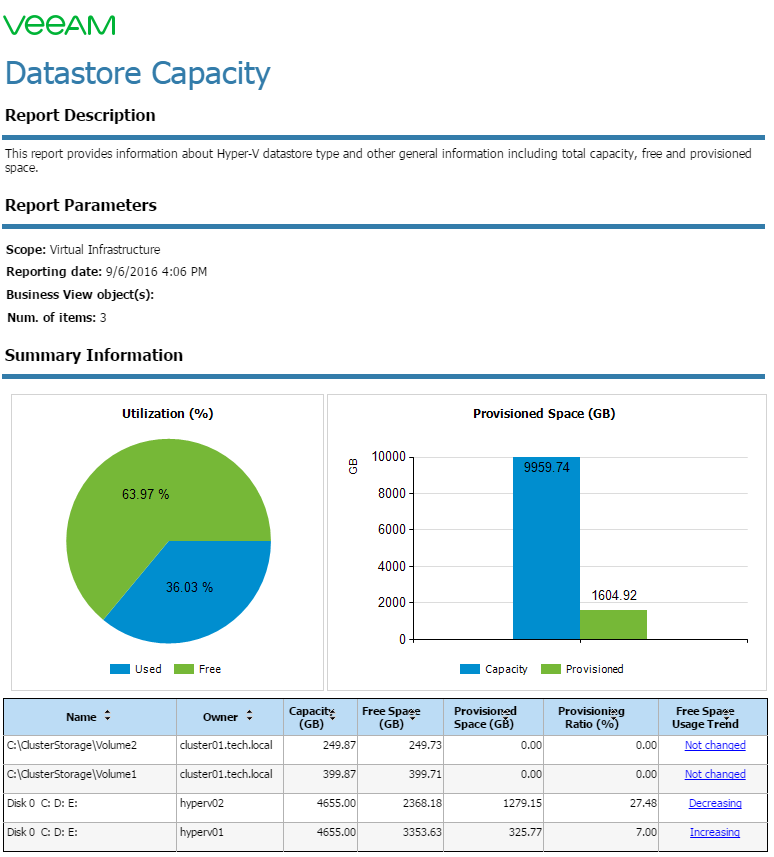Screen dimensions: 774x857
Task: Click the 249.73 free space value
Action: tap(425, 745)
